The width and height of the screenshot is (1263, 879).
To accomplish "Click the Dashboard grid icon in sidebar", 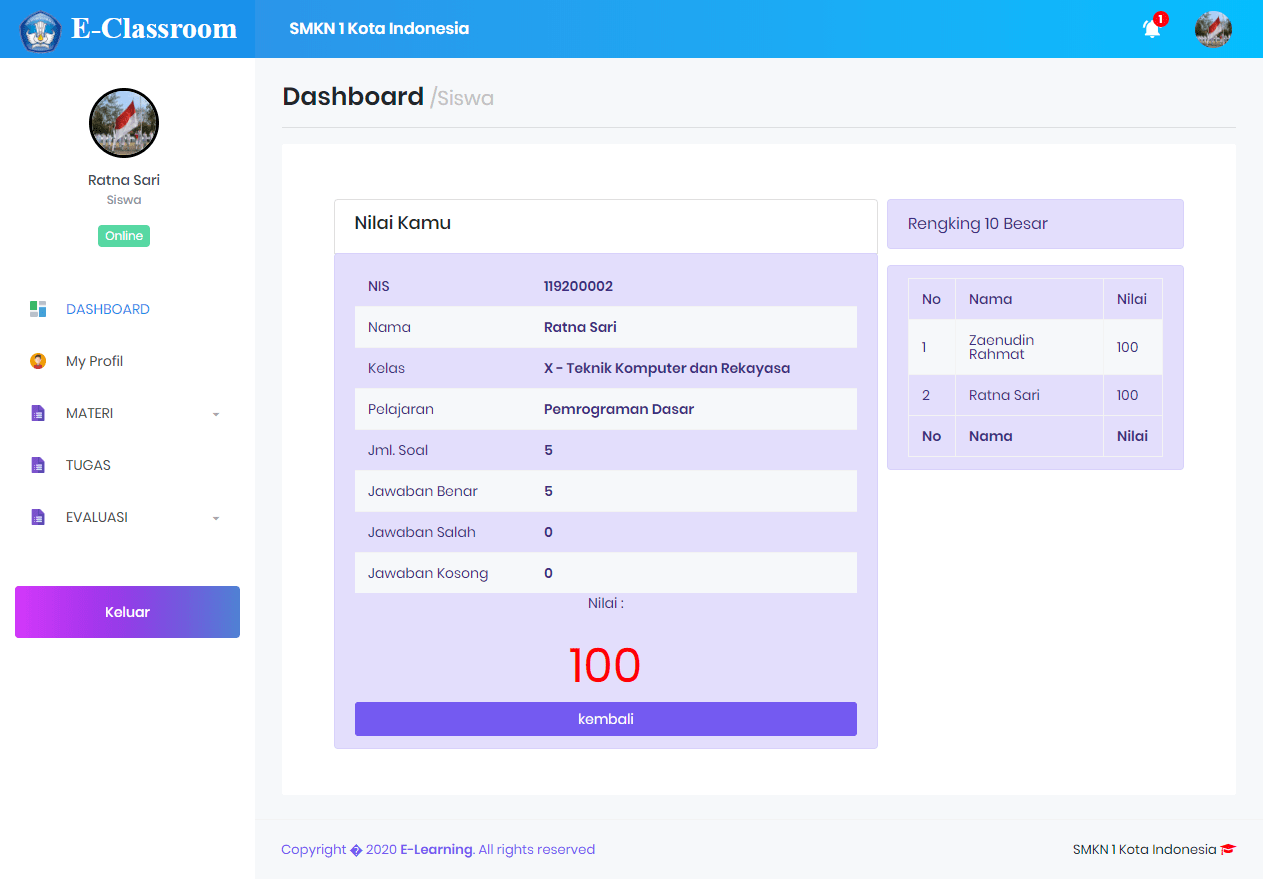I will (38, 309).
